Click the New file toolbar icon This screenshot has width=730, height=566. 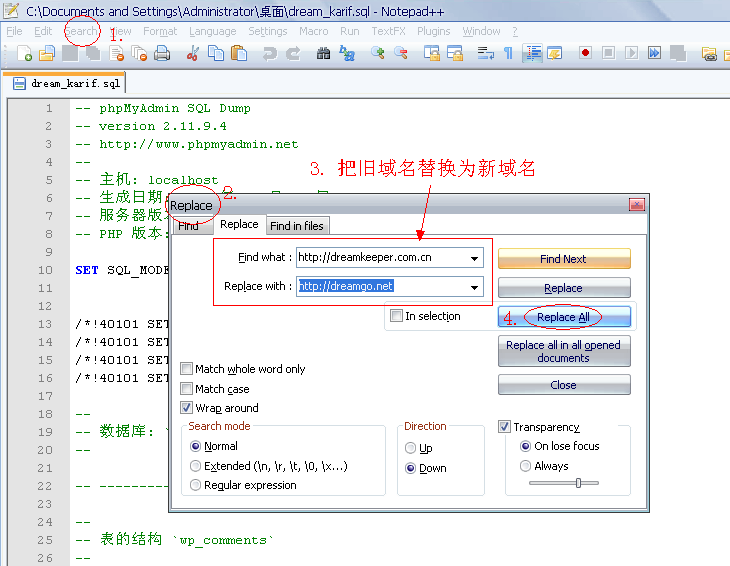tap(24, 54)
